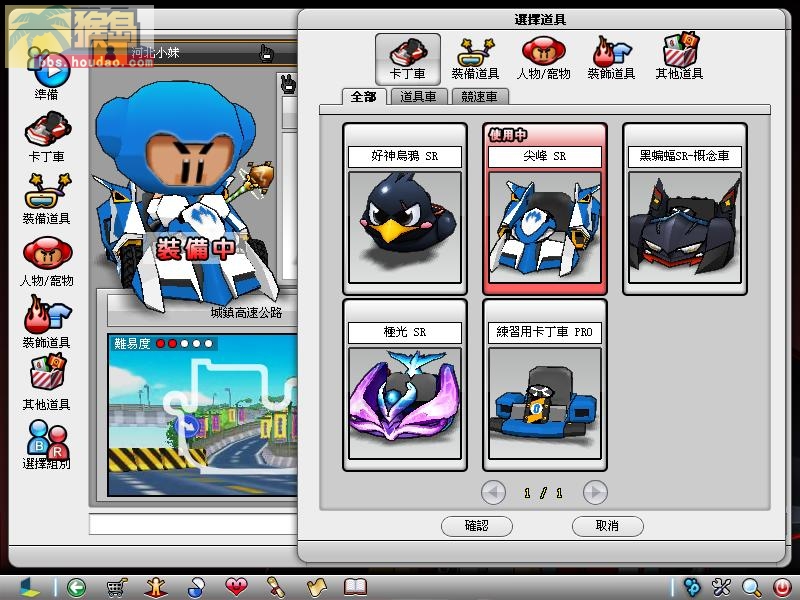The image size is (800, 600).
Task: Choose the 尖峰 SR kart card
Action: click(544, 209)
